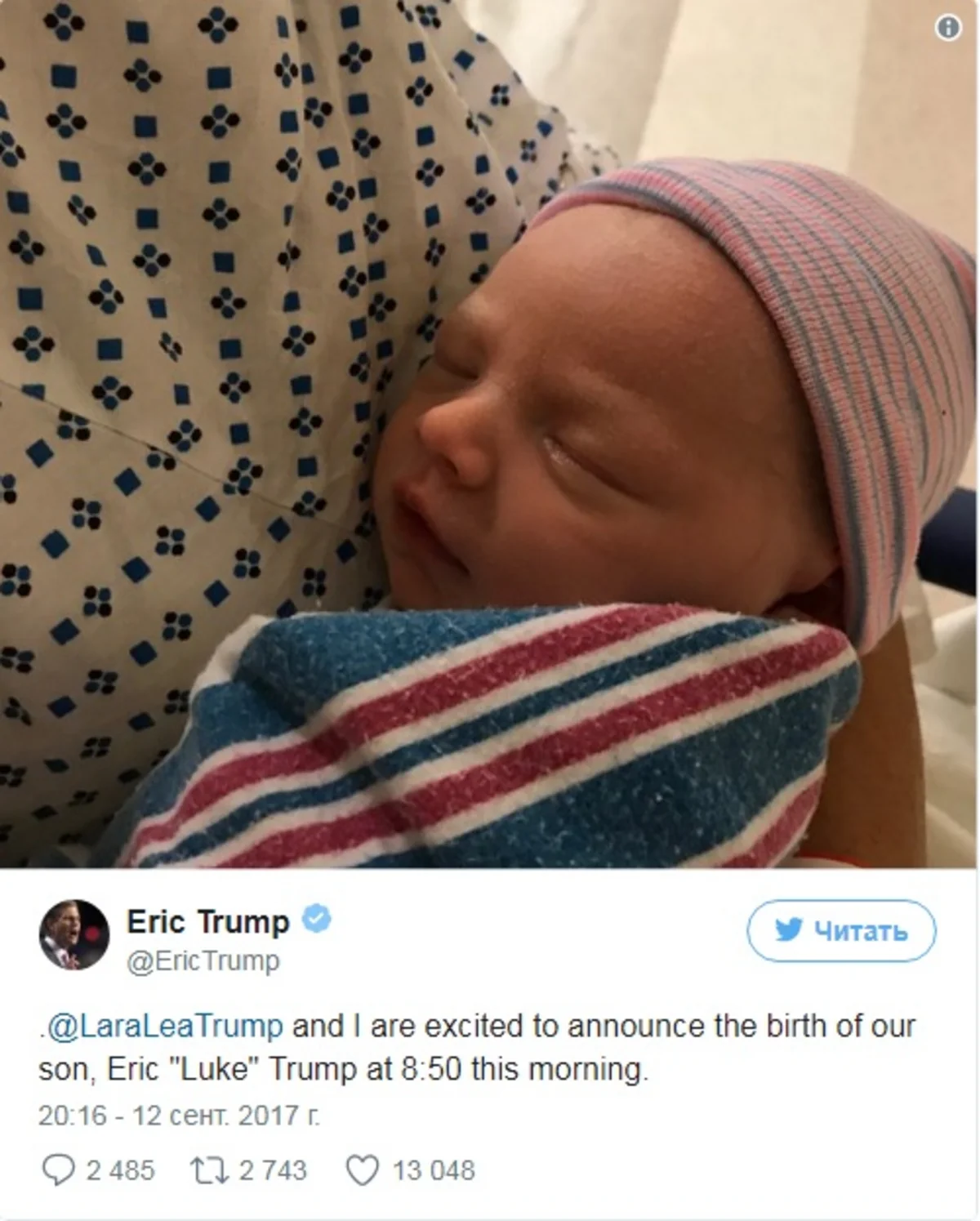The image size is (980, 1221).
Task: Click the blue verified badge
Action: click(317, 919)
